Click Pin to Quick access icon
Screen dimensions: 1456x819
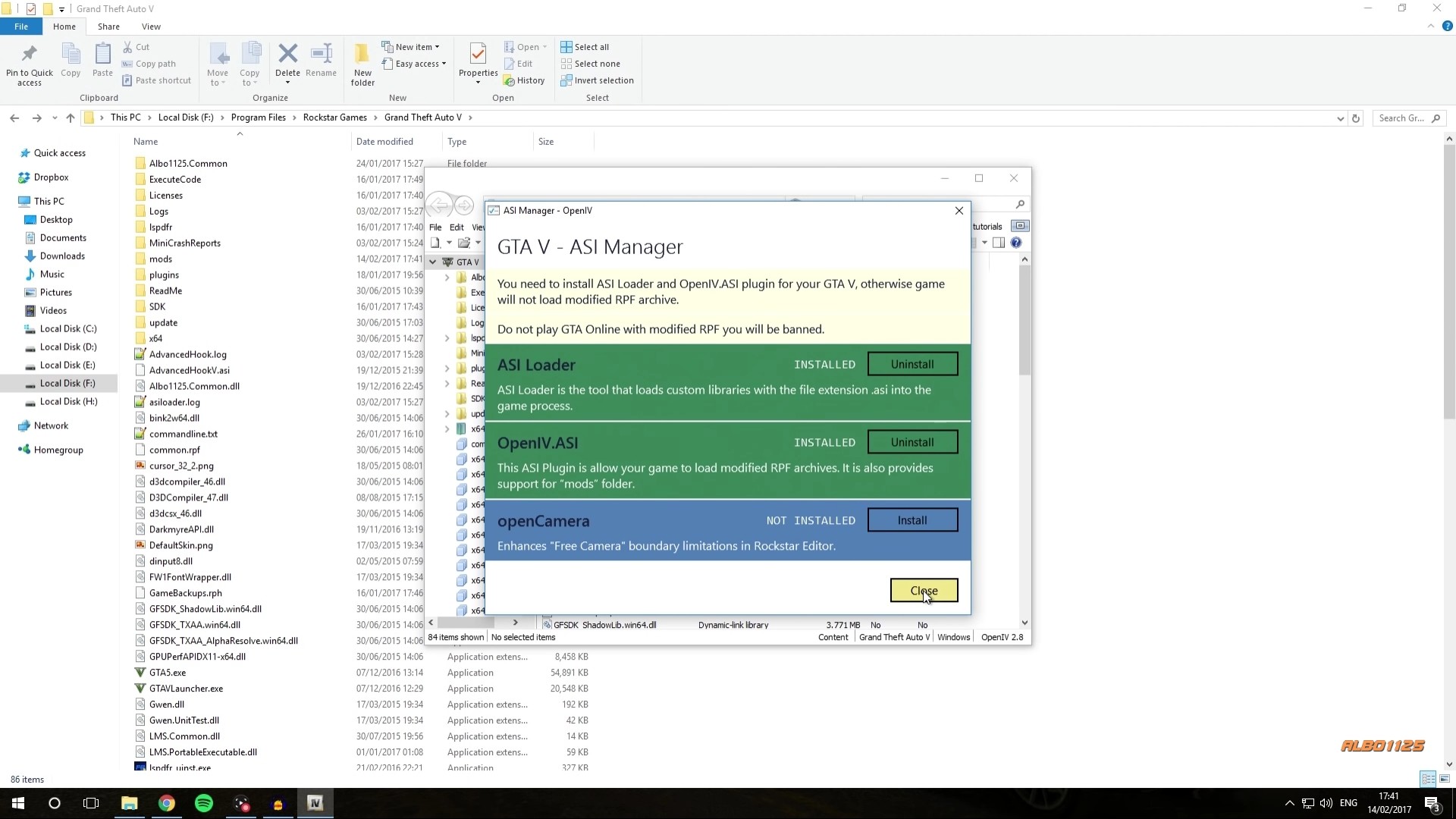(30, 55)
